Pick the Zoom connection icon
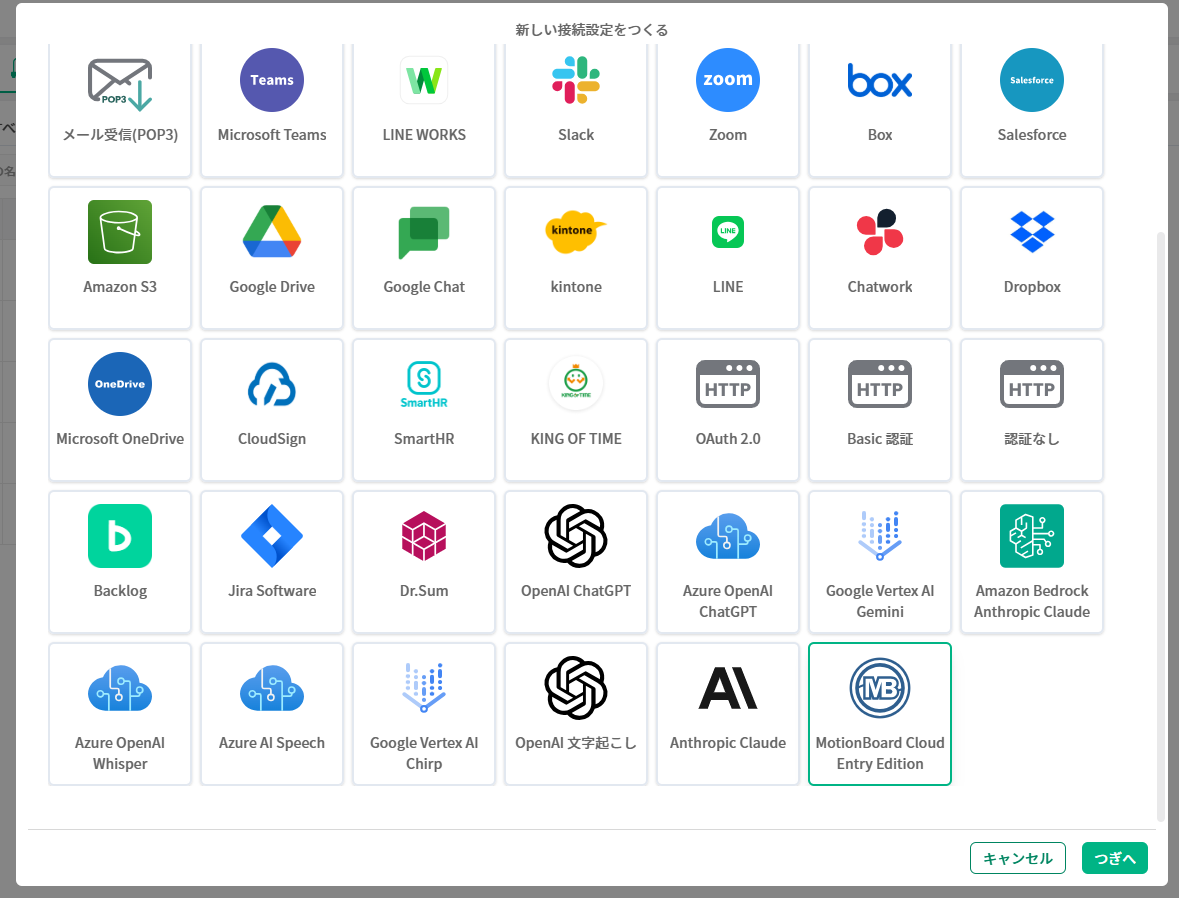 (728, 80)
